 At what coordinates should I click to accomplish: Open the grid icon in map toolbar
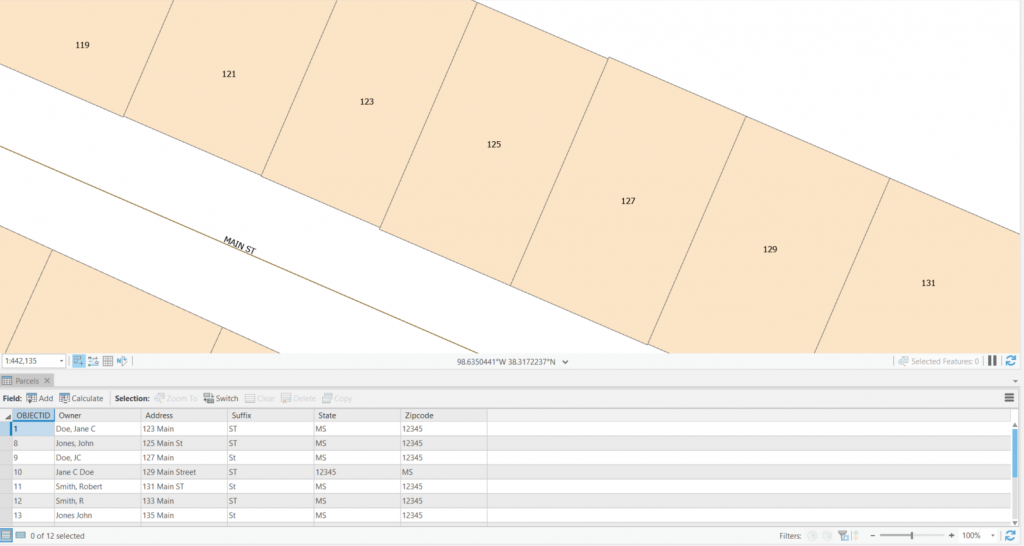[107, 361]
